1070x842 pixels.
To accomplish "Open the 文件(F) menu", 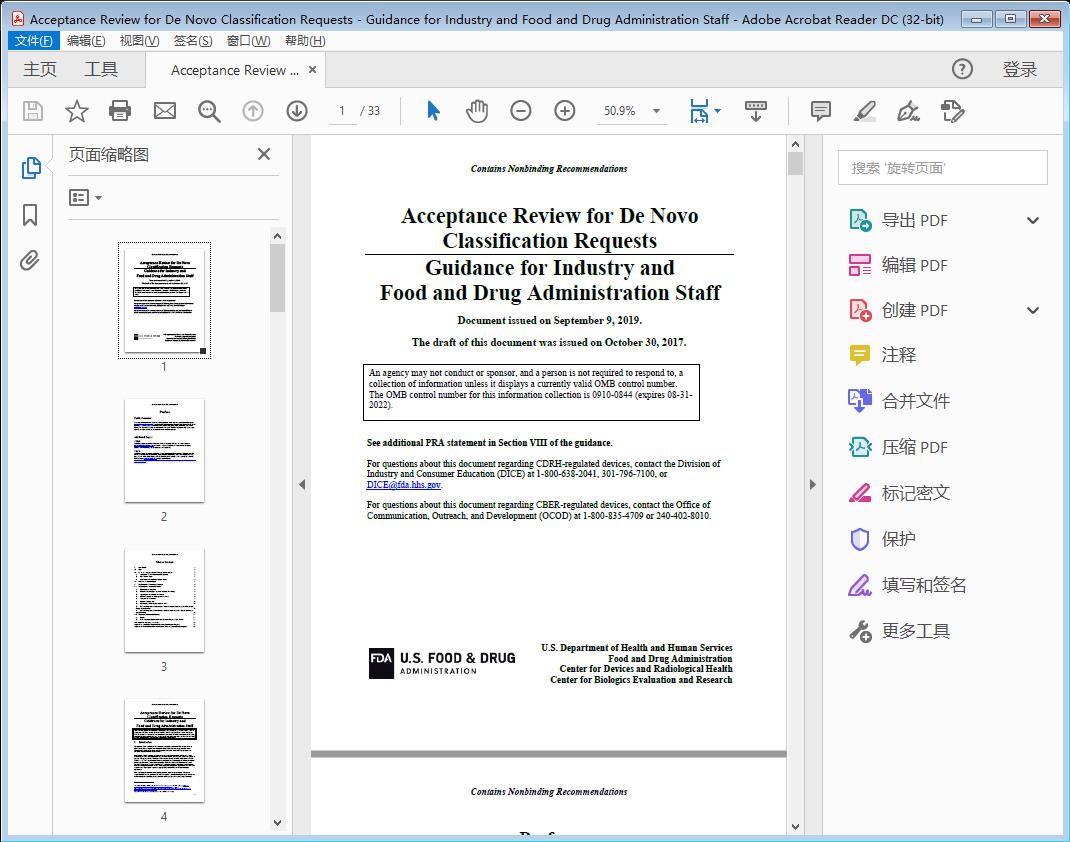I will [33, 40].
